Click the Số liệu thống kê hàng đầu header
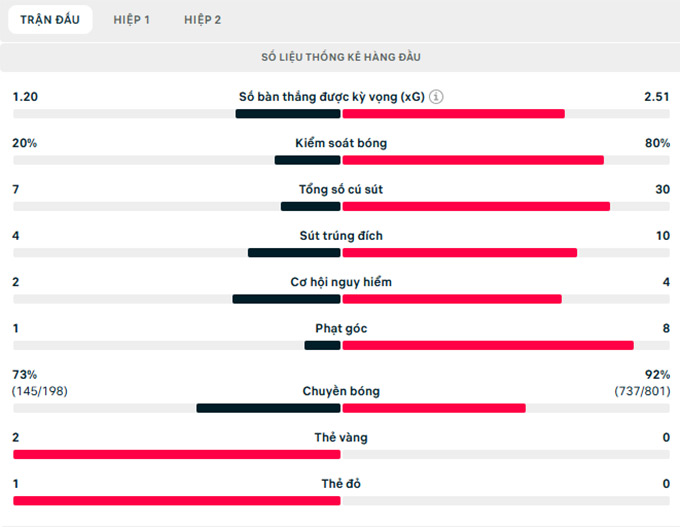 341,57
